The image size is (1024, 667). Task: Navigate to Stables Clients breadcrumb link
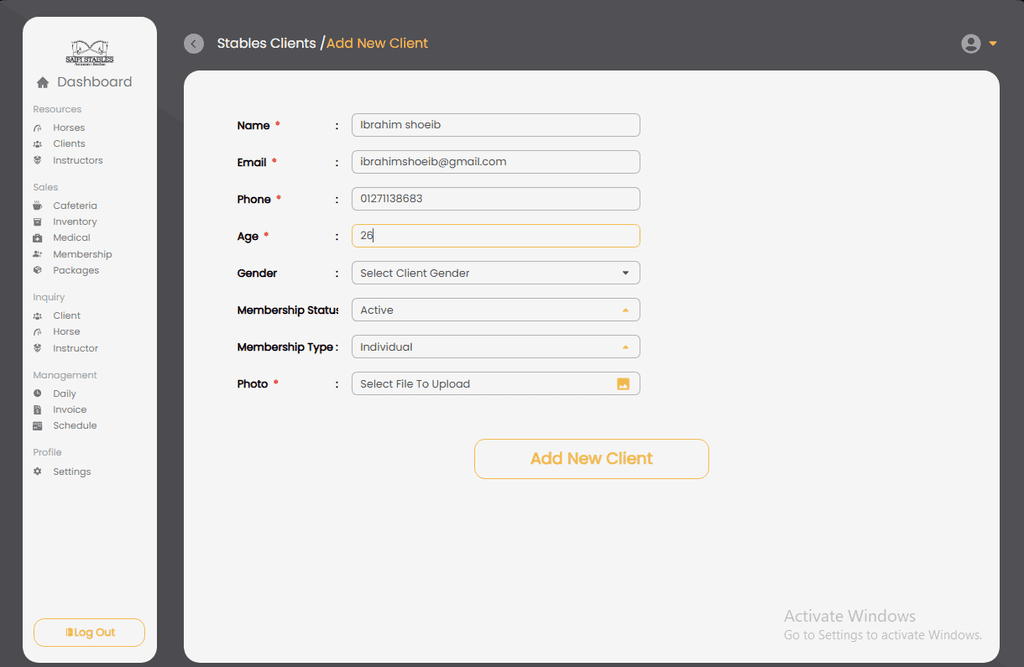[266, 44]
